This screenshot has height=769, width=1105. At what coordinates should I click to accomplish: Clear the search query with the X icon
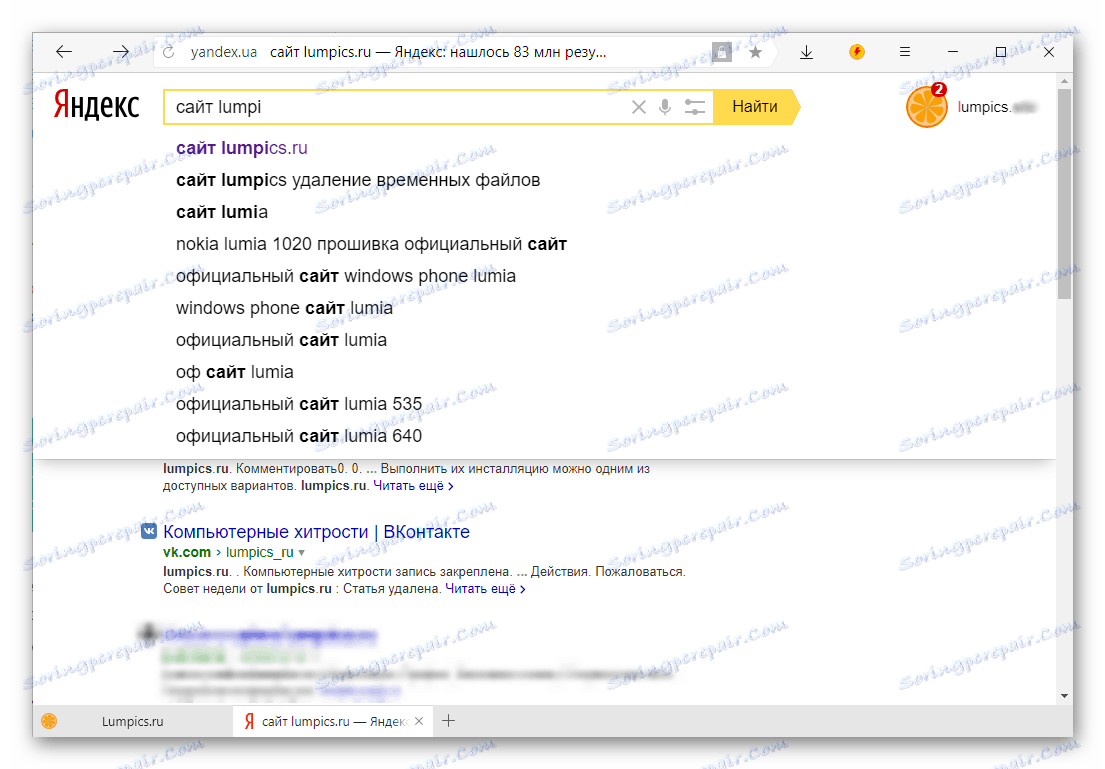(638, 107)
